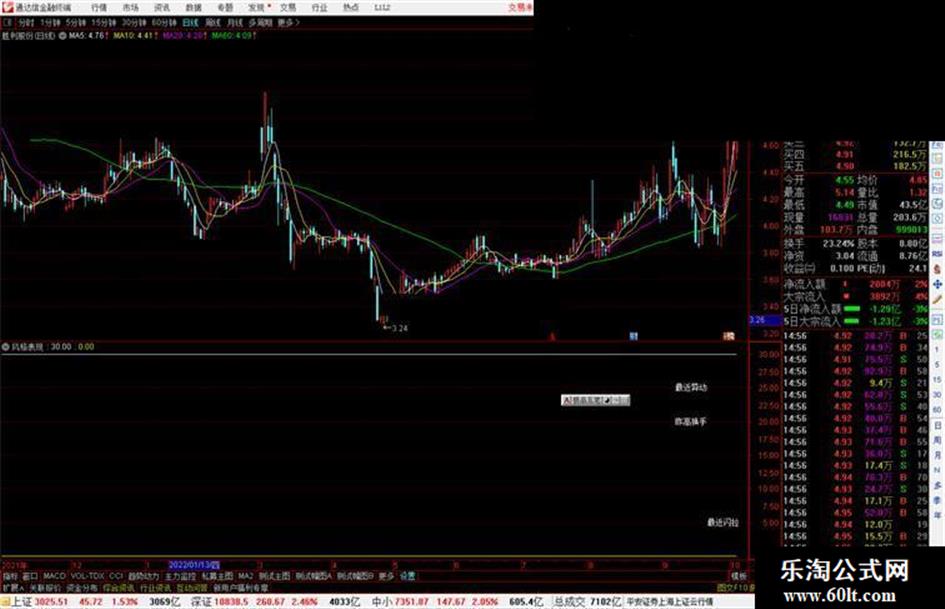Select the 月线 monthly period
Screen dimensions: 945x609
tap(234, 22)
